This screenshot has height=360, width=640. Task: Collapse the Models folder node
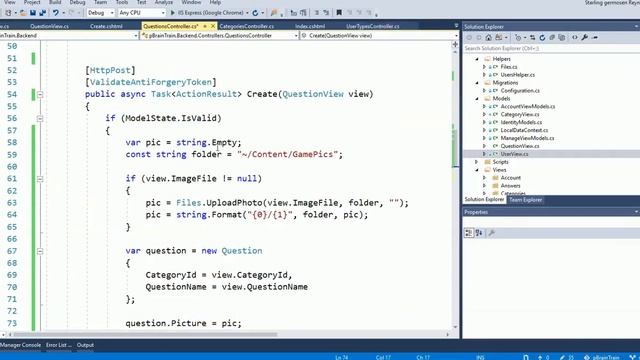point(477,98)
